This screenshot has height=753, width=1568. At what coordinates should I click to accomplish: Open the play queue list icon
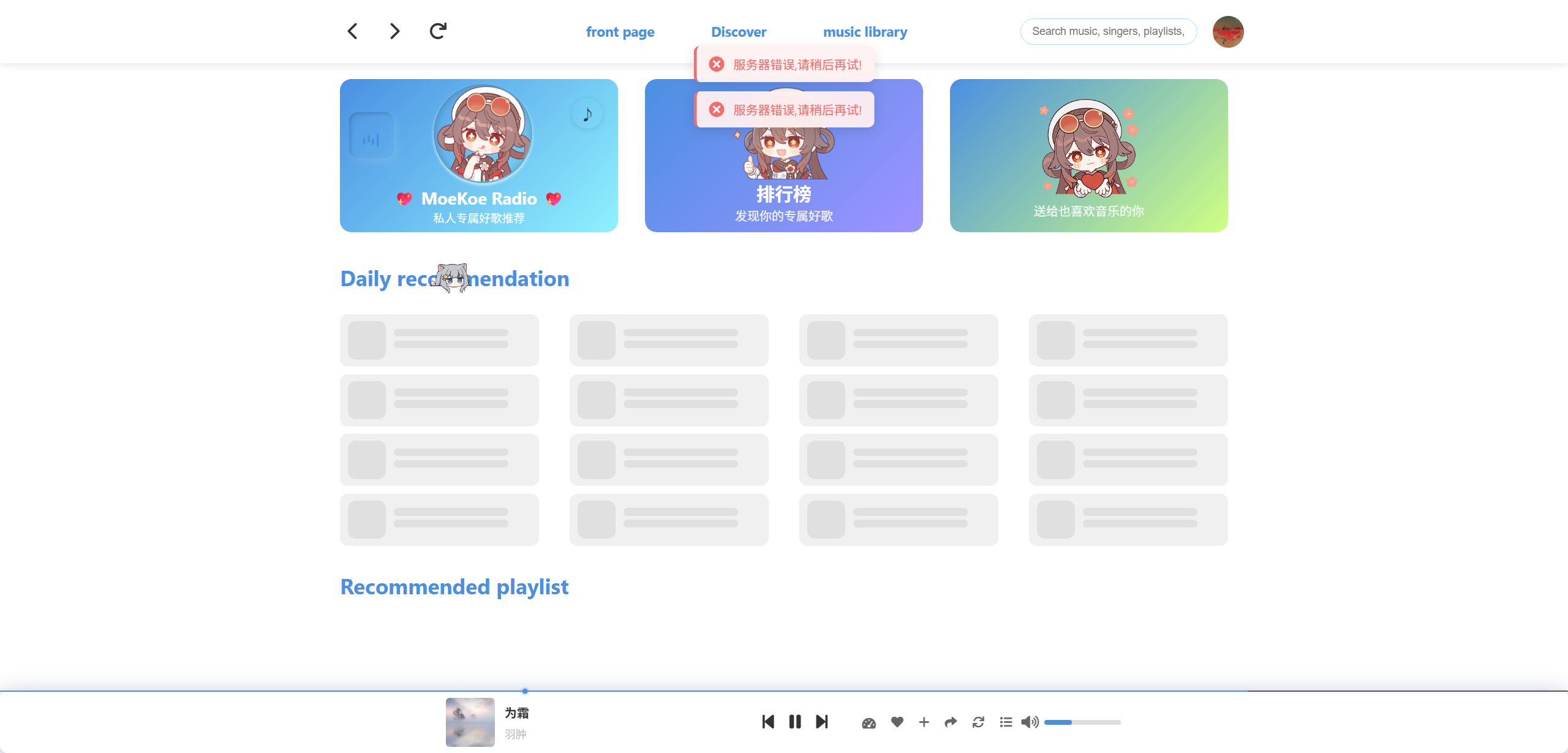click(x=1006, y=722)
